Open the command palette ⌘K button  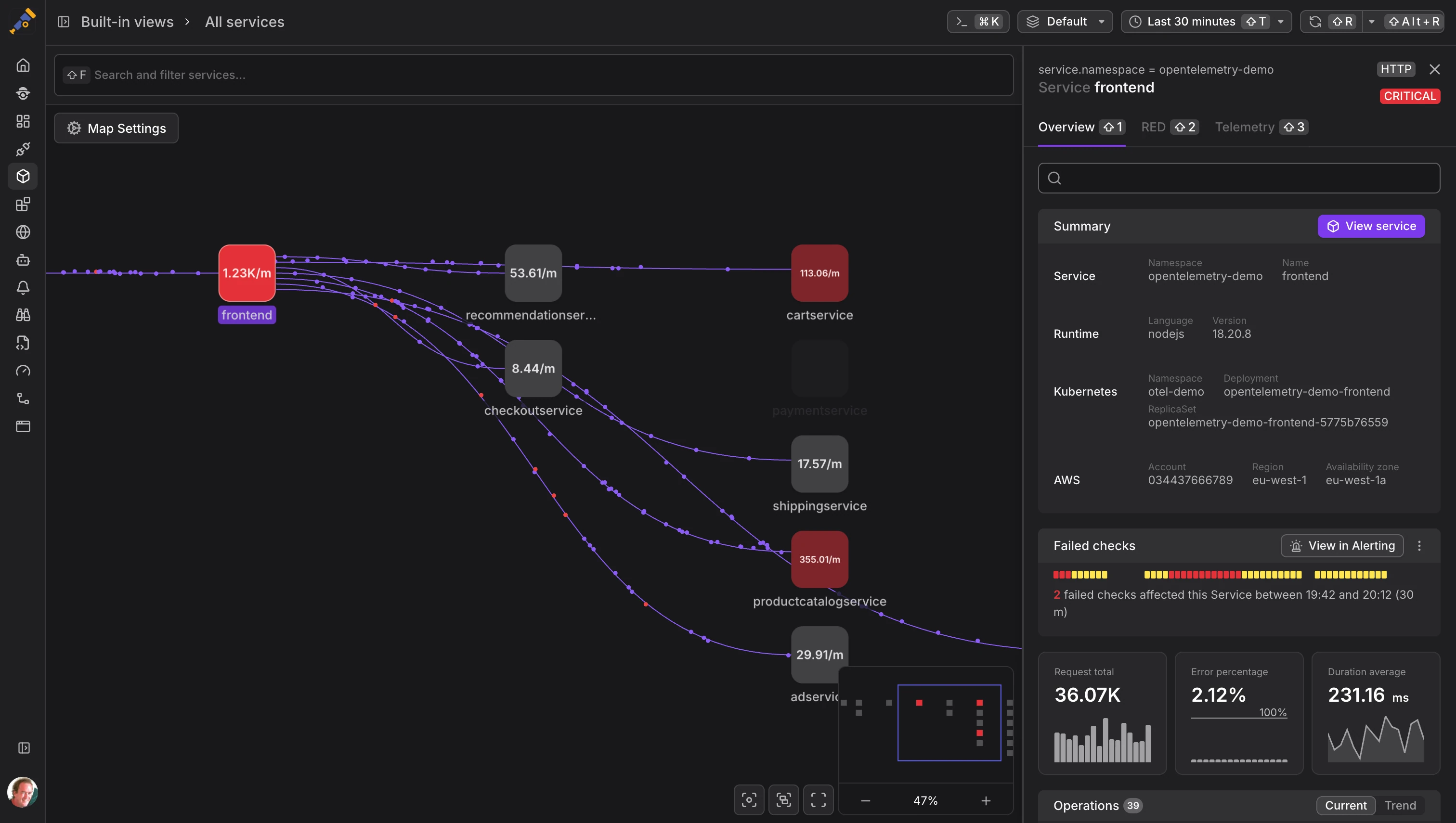[977, 22]
